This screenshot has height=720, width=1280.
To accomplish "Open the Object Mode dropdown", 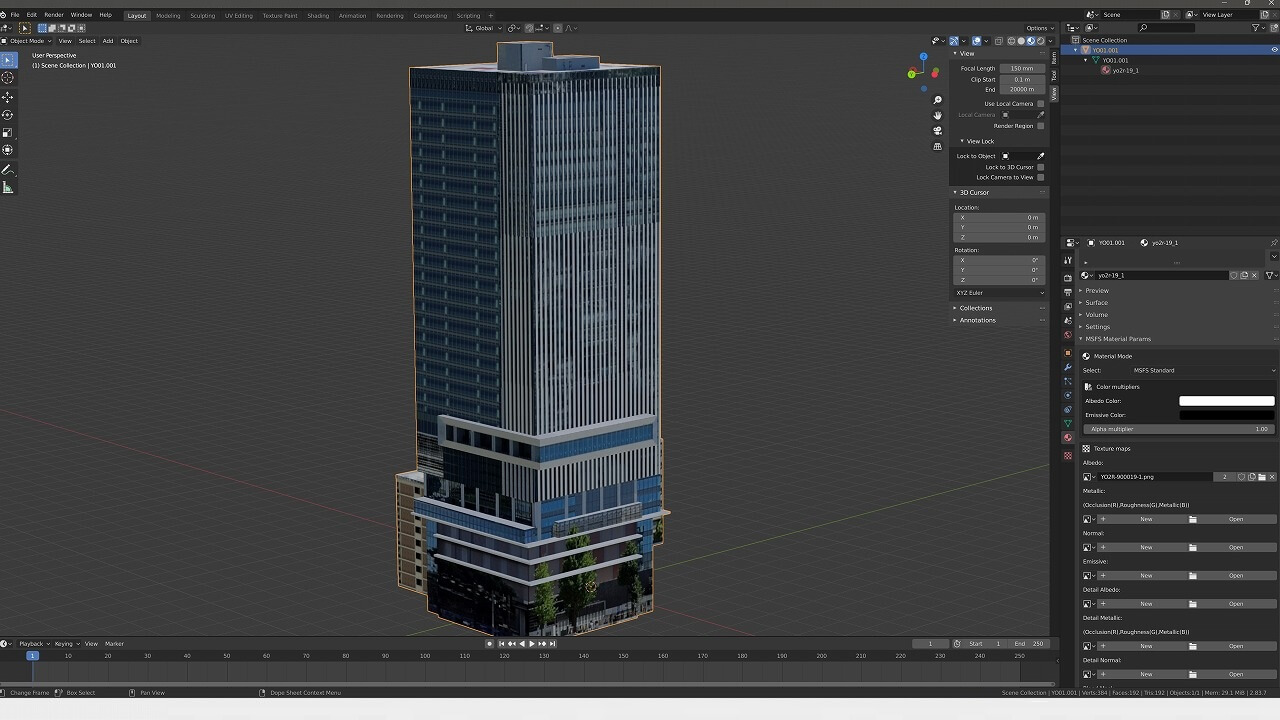I will [28, 41].
